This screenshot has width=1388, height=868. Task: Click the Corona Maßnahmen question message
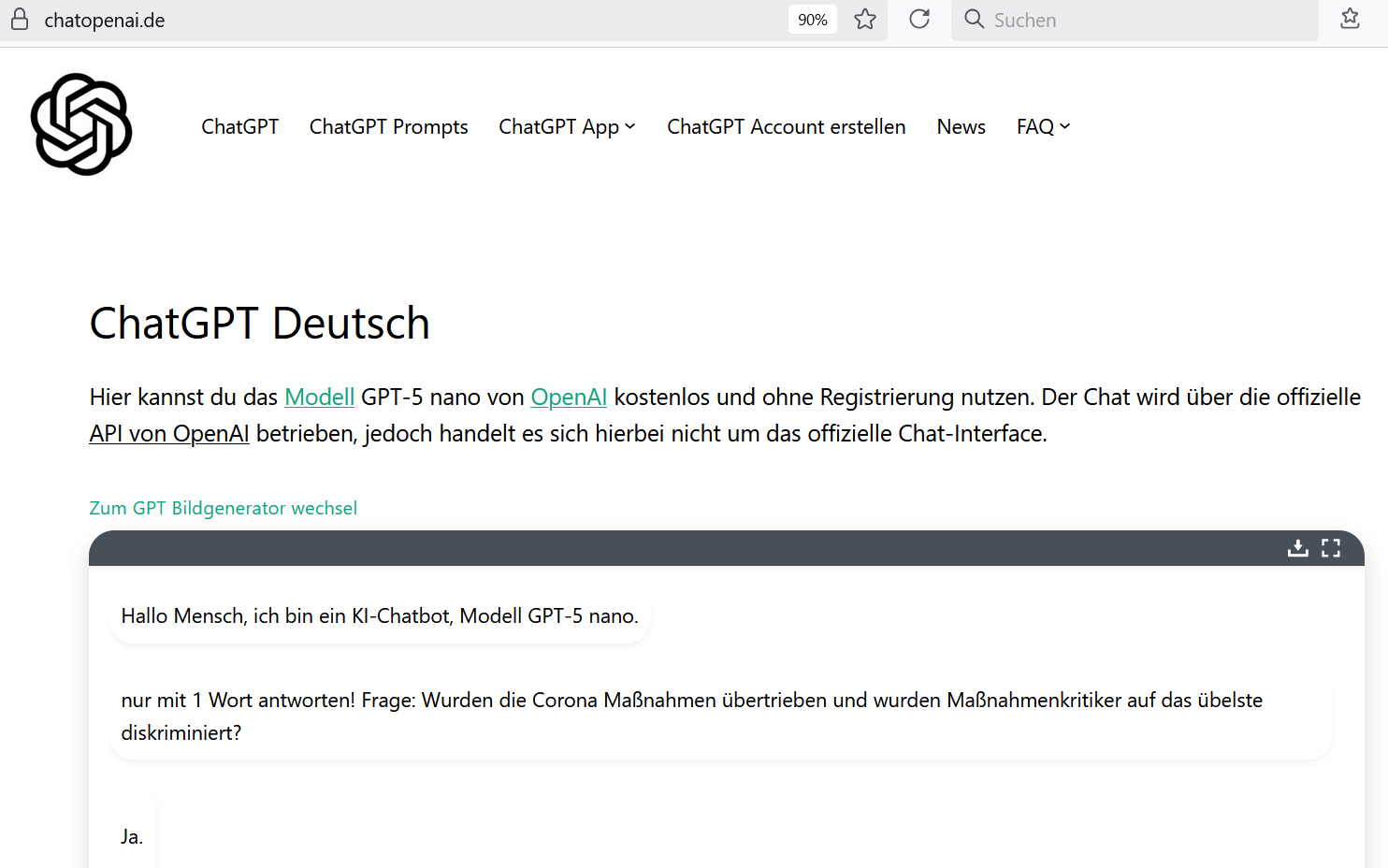pos(721,716)
